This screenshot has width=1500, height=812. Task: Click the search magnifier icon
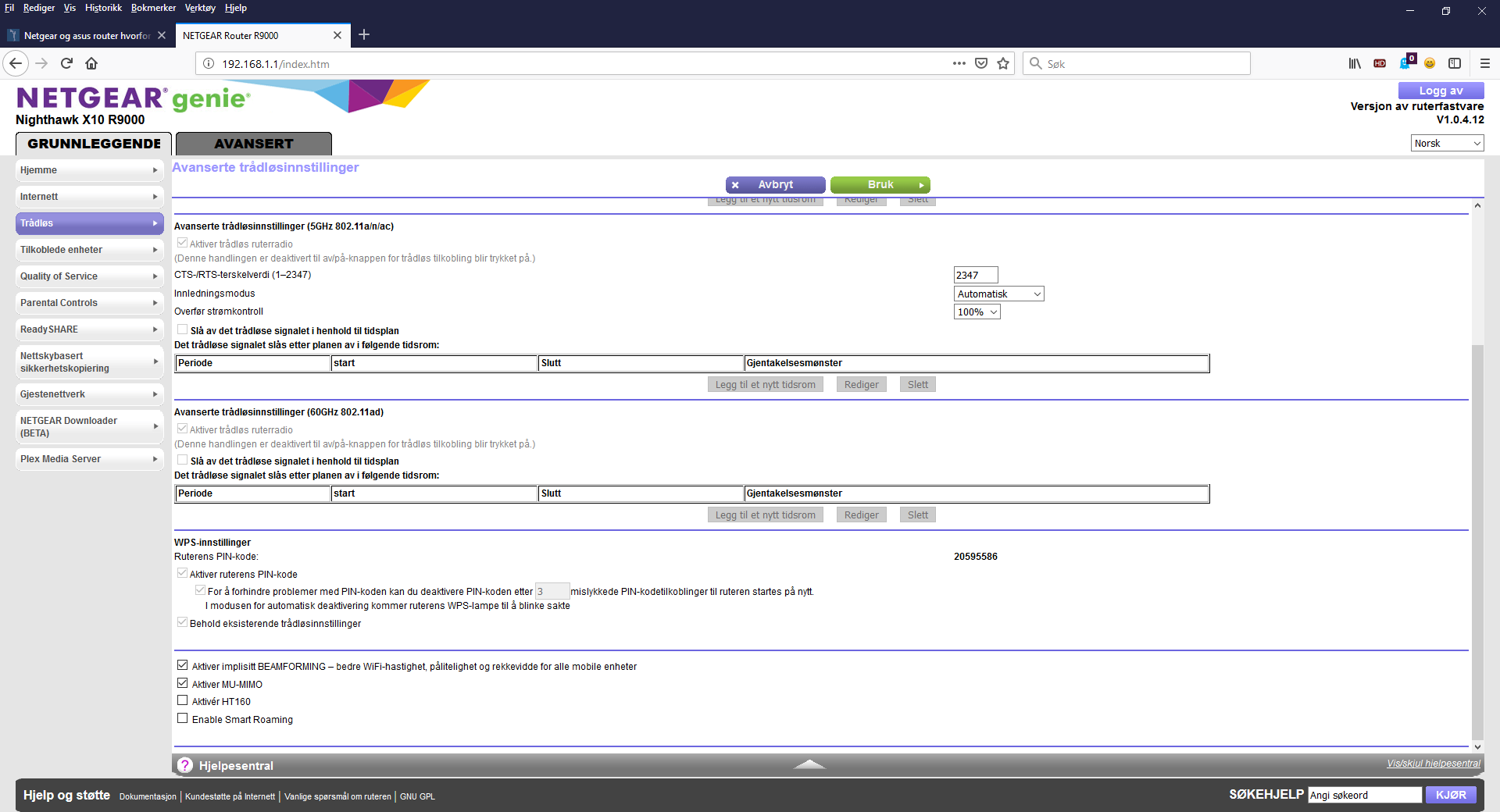point(1036,63)
